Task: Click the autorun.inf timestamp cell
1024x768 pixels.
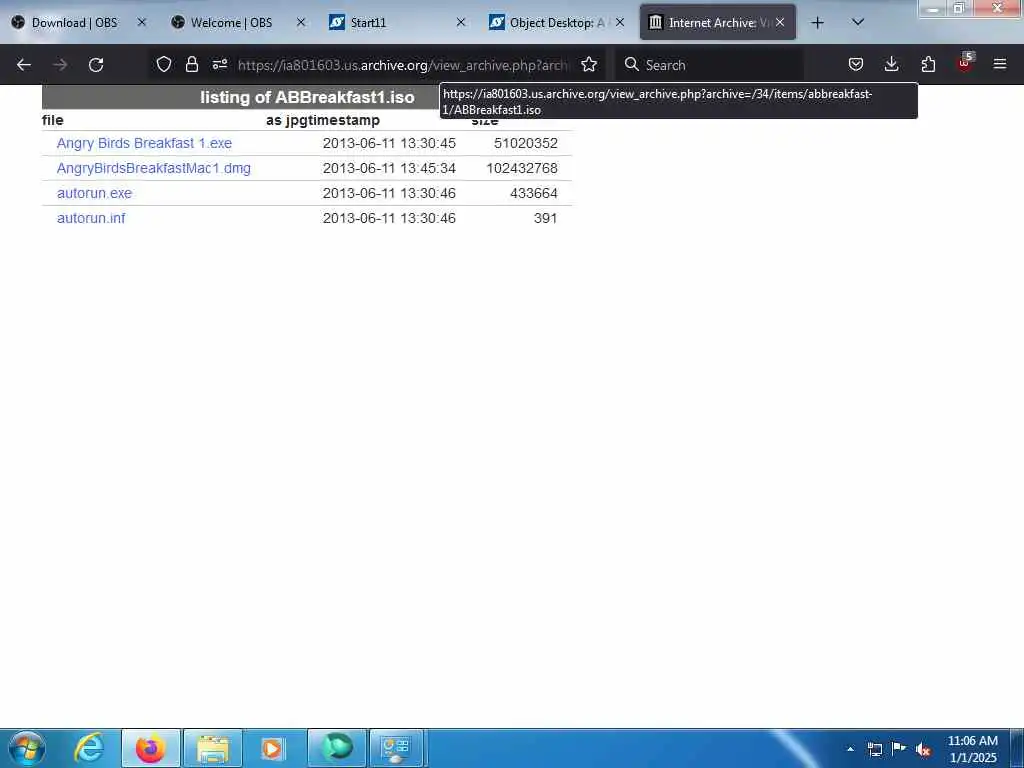Action: click(389, 218)
